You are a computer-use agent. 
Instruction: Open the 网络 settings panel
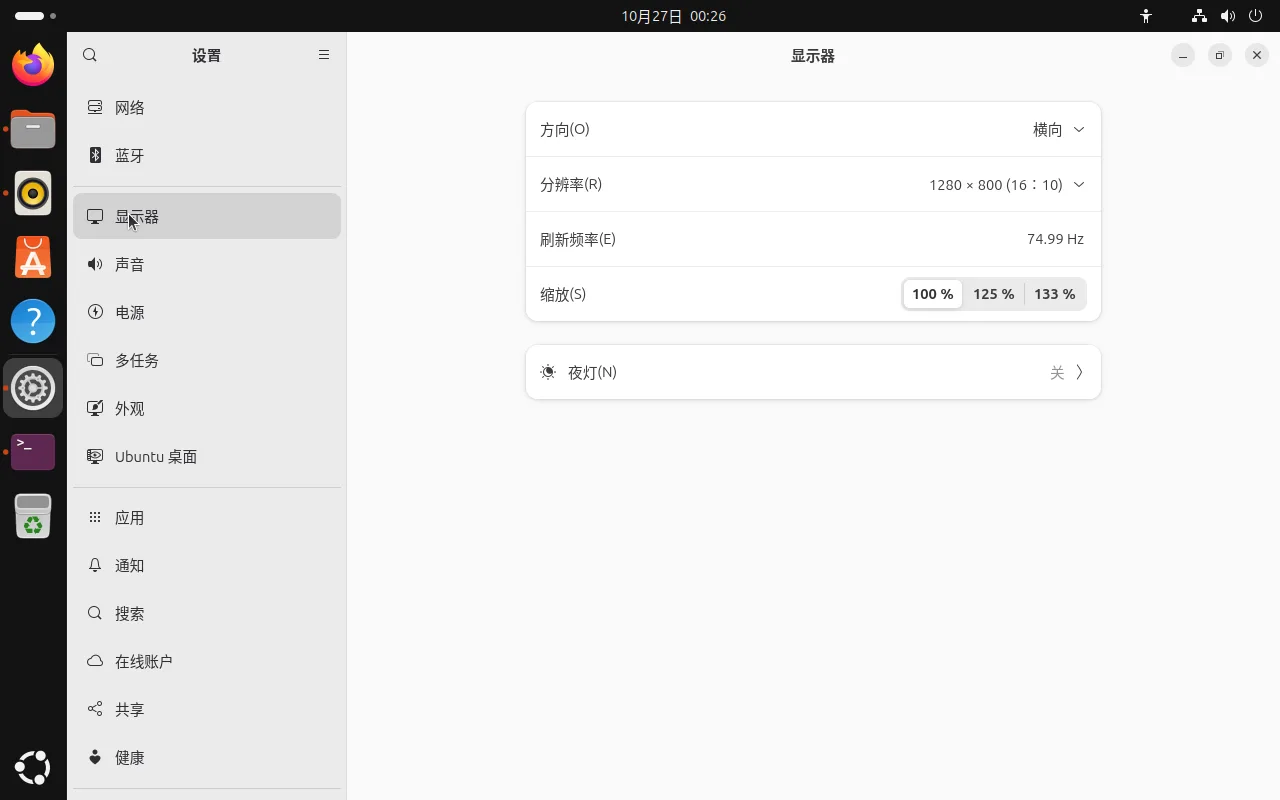207,107
